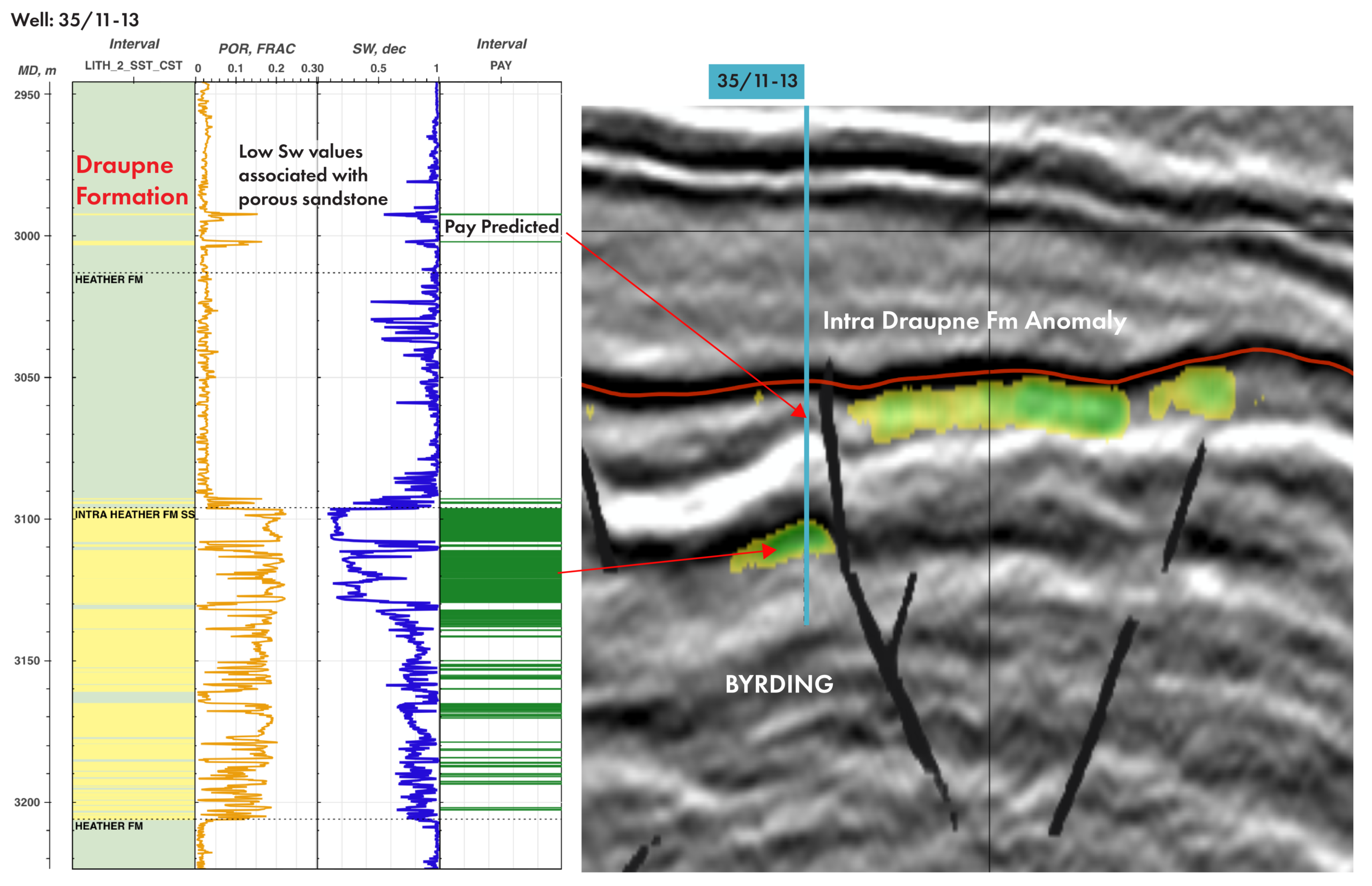
Task: Click the INTRA HEATHER FM SS marker label
Action: 134,514
